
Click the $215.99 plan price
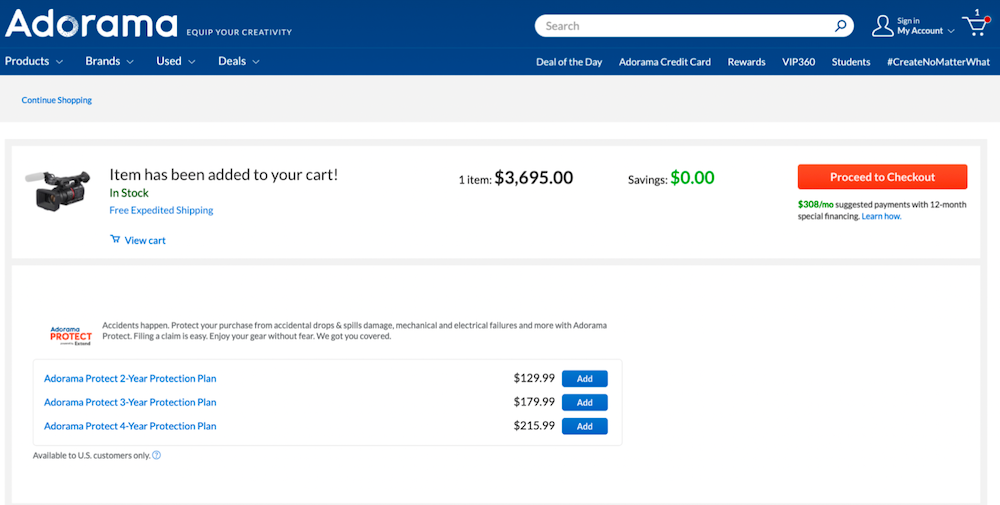click(x=534, y=425)
